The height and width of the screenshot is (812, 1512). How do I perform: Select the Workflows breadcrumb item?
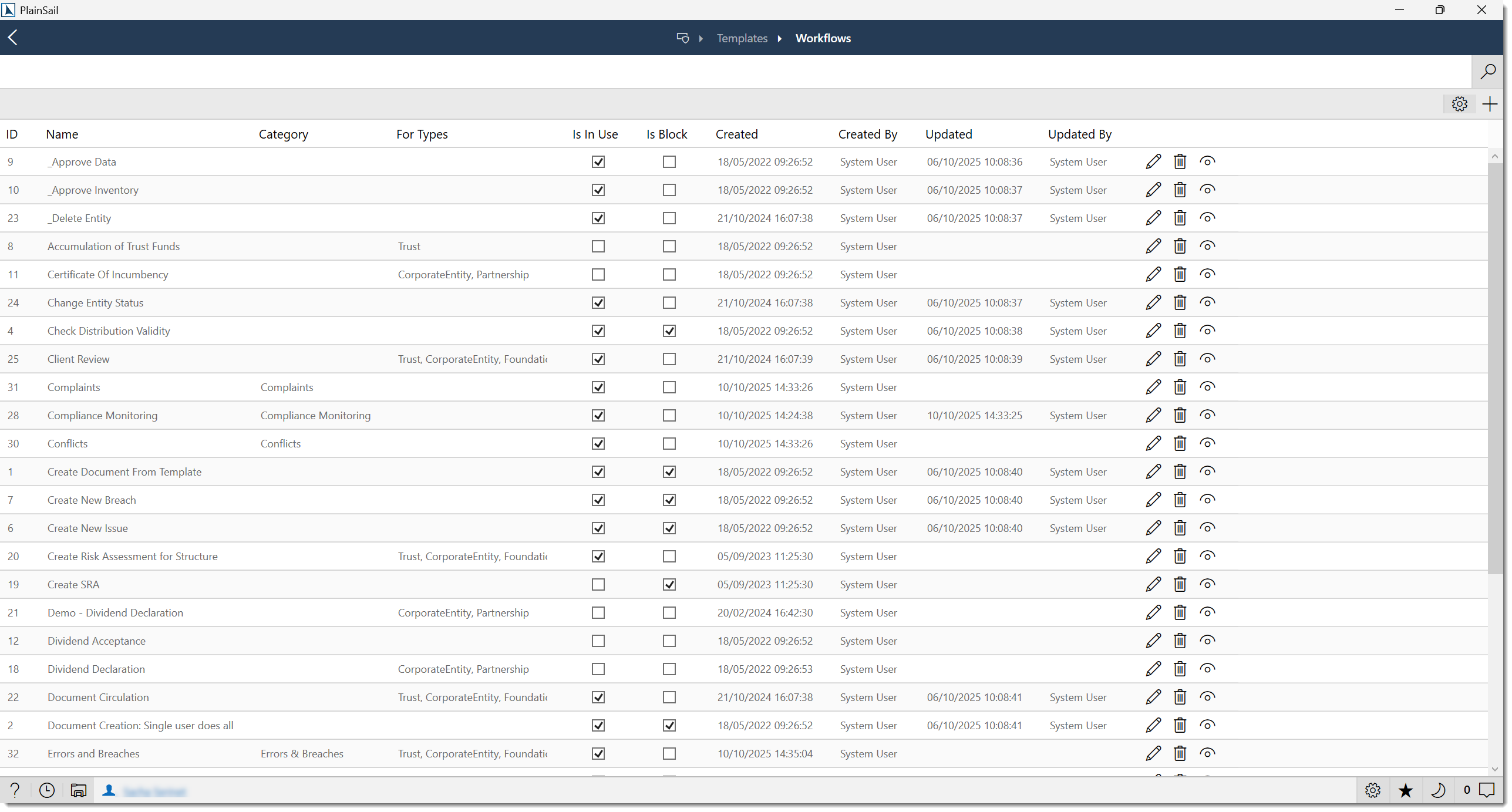click(823, 38)
